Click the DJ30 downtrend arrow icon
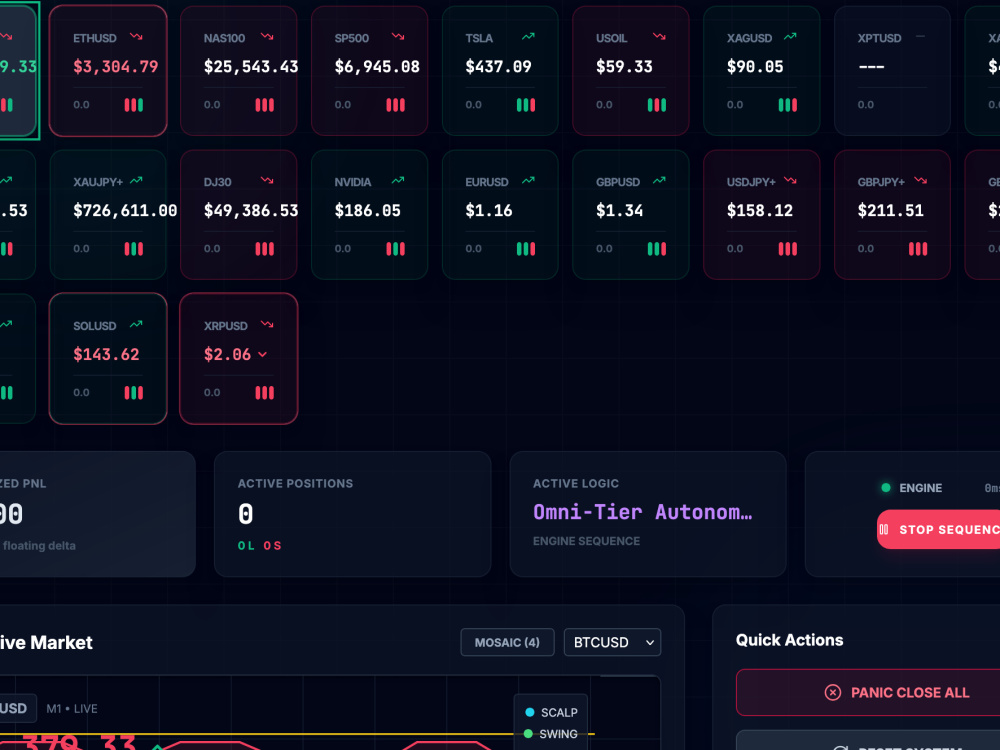This screenshot has height=750, width=1000. 267,181
